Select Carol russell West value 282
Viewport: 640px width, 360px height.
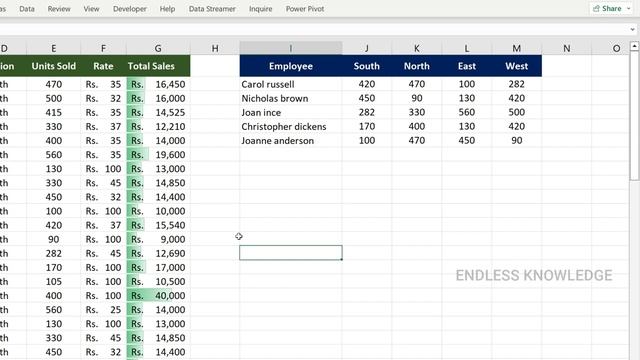point(517,84)
